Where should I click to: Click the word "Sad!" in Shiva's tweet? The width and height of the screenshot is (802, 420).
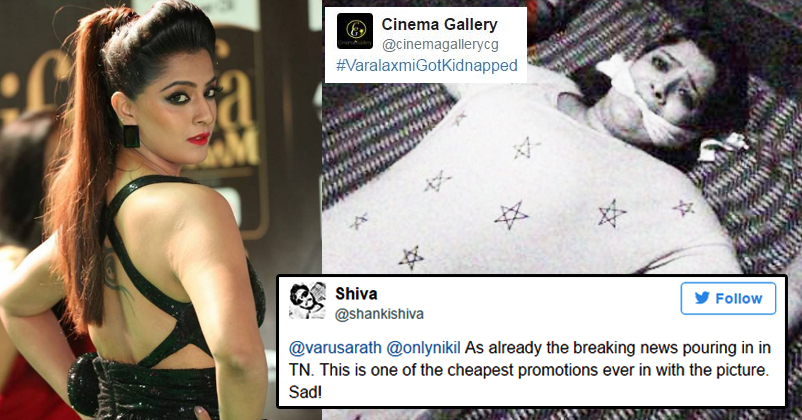click(305, 392)
